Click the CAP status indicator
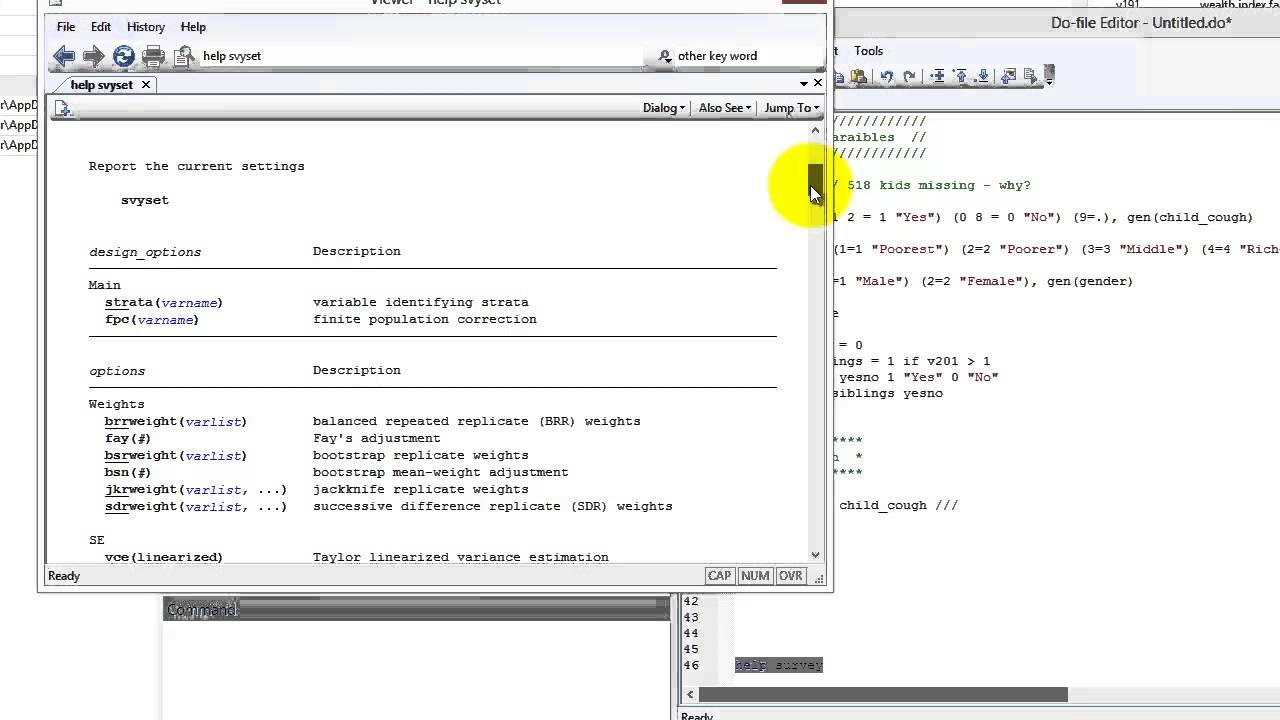Image resolution: width=1280 pixels, height=720 pixels. [x=720, y=576]
